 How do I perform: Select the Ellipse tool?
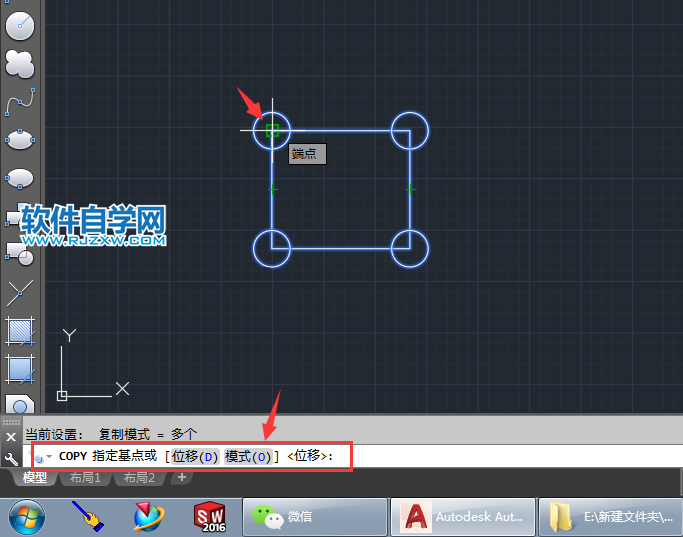20,140
